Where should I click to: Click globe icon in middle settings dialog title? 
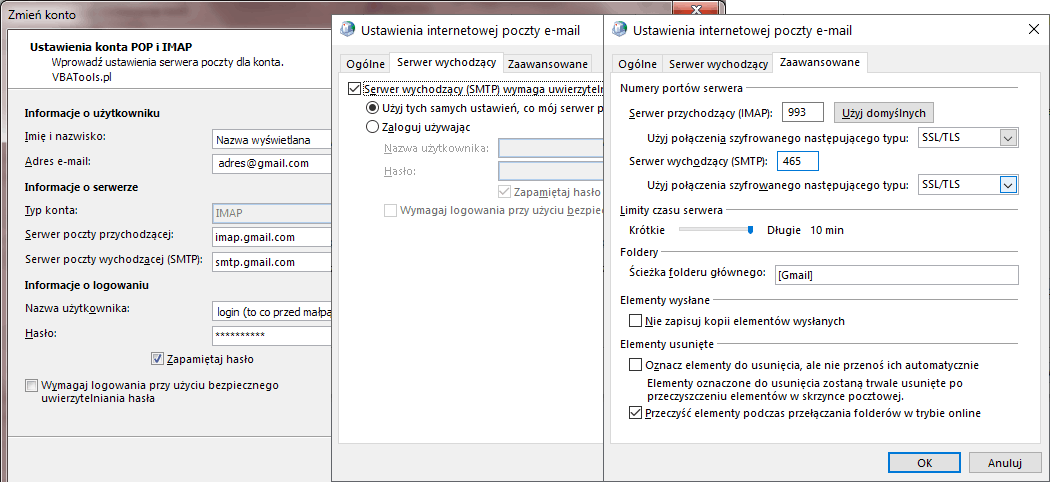pyautogui.click(x=348, y=30)
